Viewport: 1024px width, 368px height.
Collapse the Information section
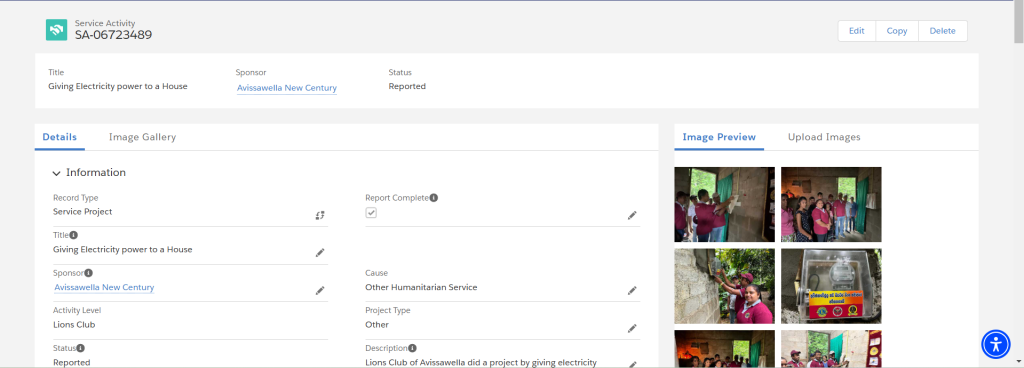(x=57, y=173)
